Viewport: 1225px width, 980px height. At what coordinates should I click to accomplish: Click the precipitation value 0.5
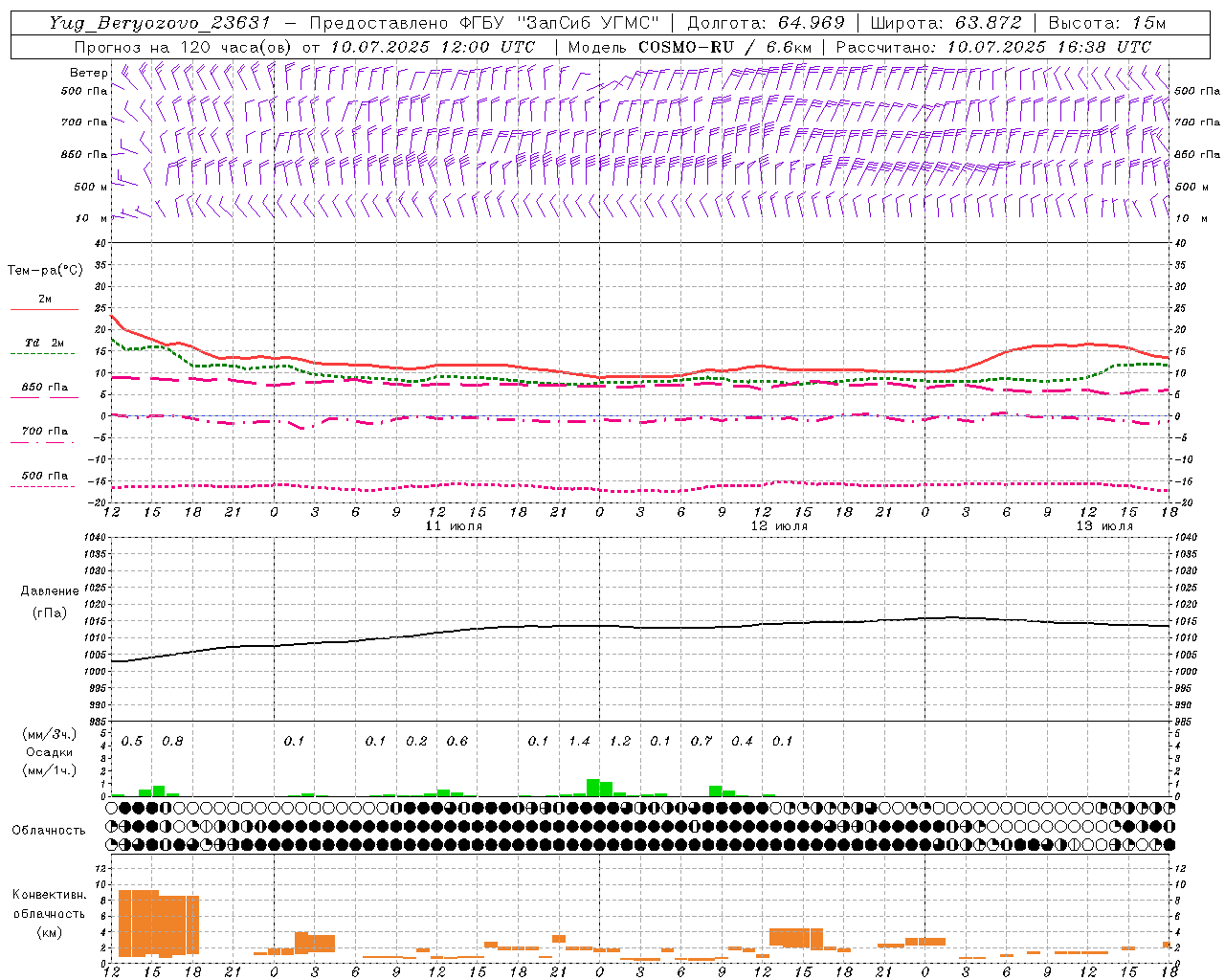click(x=132, y=741)
